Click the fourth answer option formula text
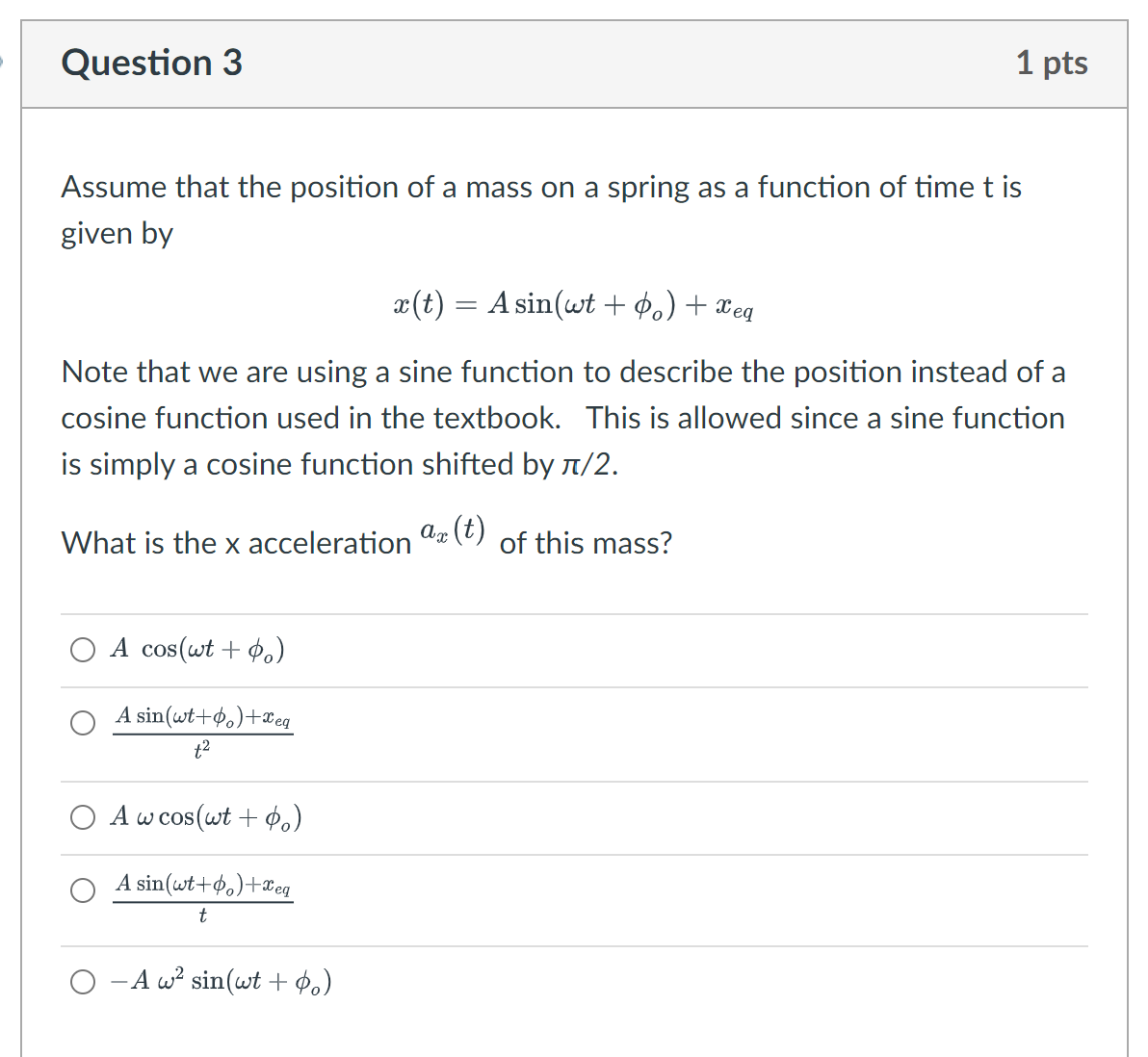1148x1057 pixels. (203, 898)
